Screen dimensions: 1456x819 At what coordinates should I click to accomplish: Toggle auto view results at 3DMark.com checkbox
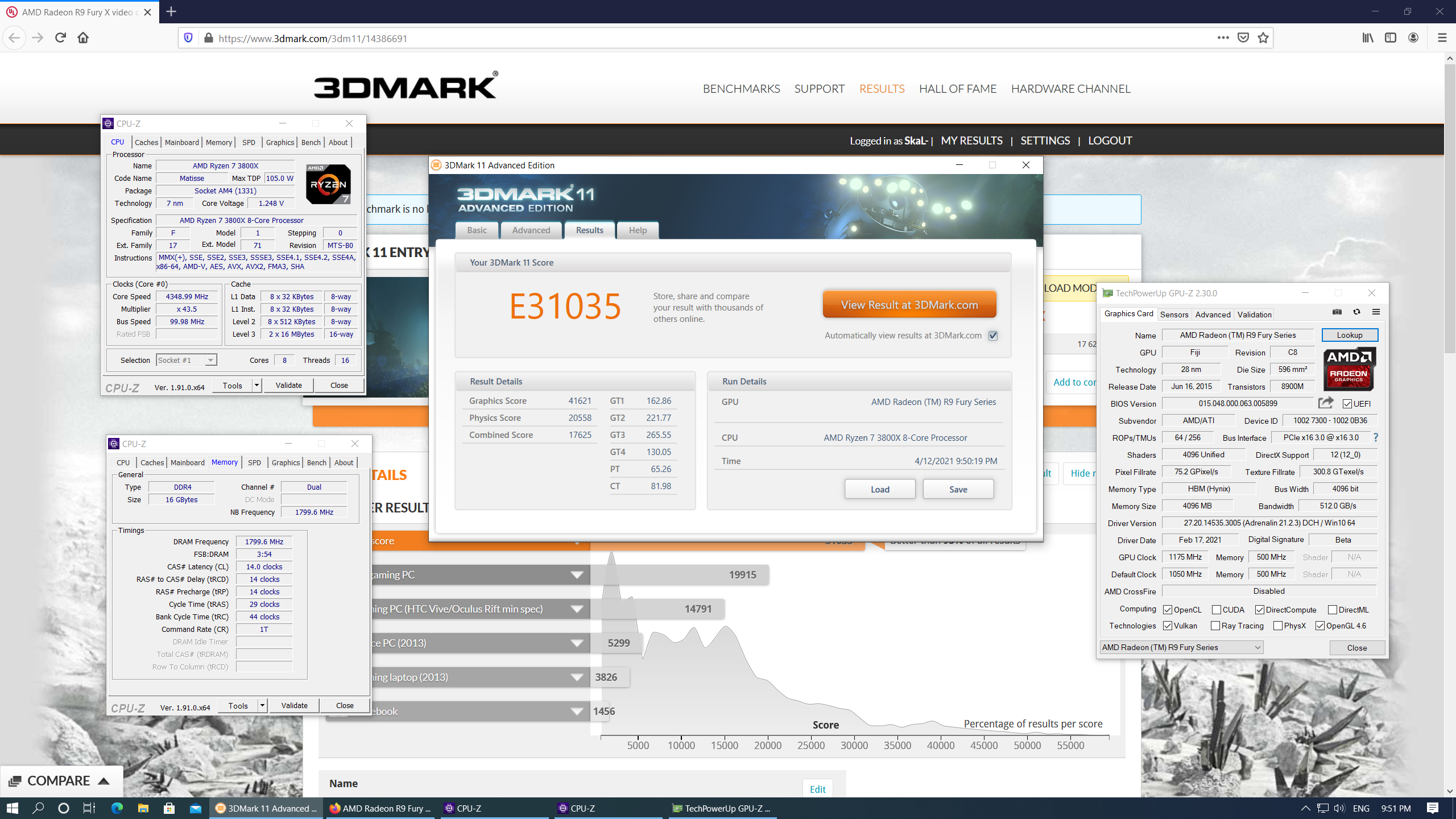[993, 336]
